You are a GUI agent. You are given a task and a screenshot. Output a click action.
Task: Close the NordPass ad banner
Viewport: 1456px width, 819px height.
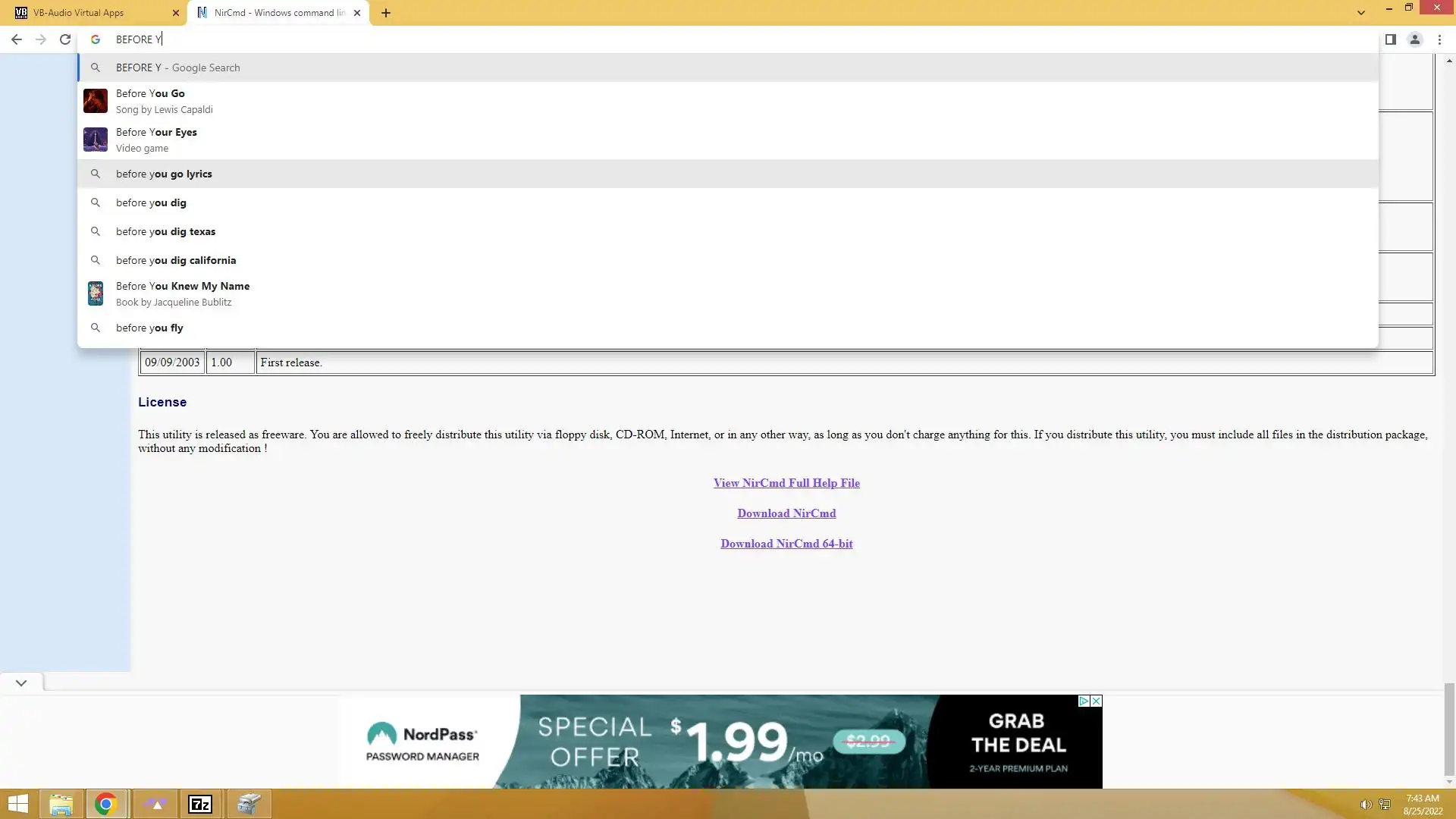1096,701
